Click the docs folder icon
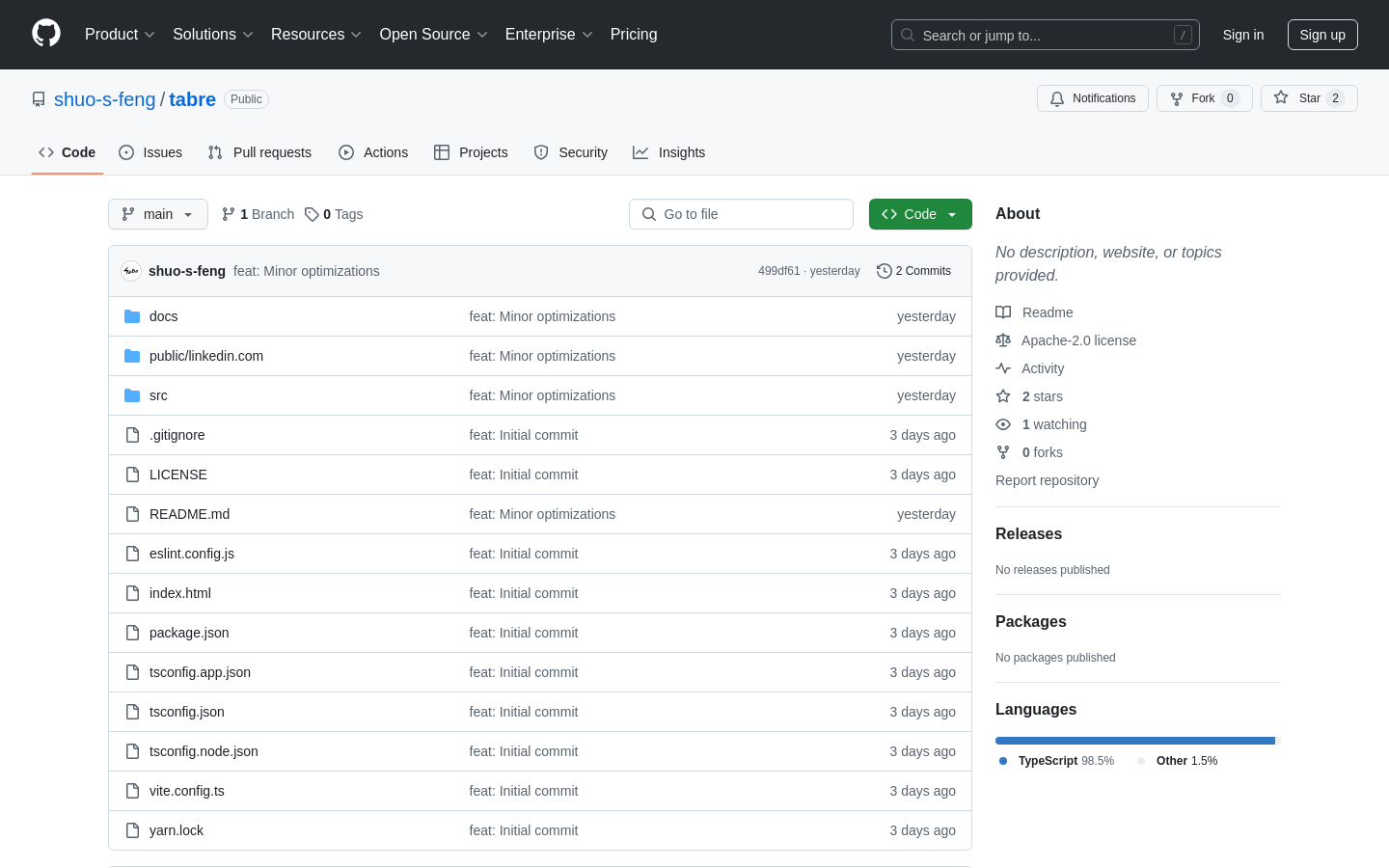The image size is (1389, 868). click(x=132, y=316)
